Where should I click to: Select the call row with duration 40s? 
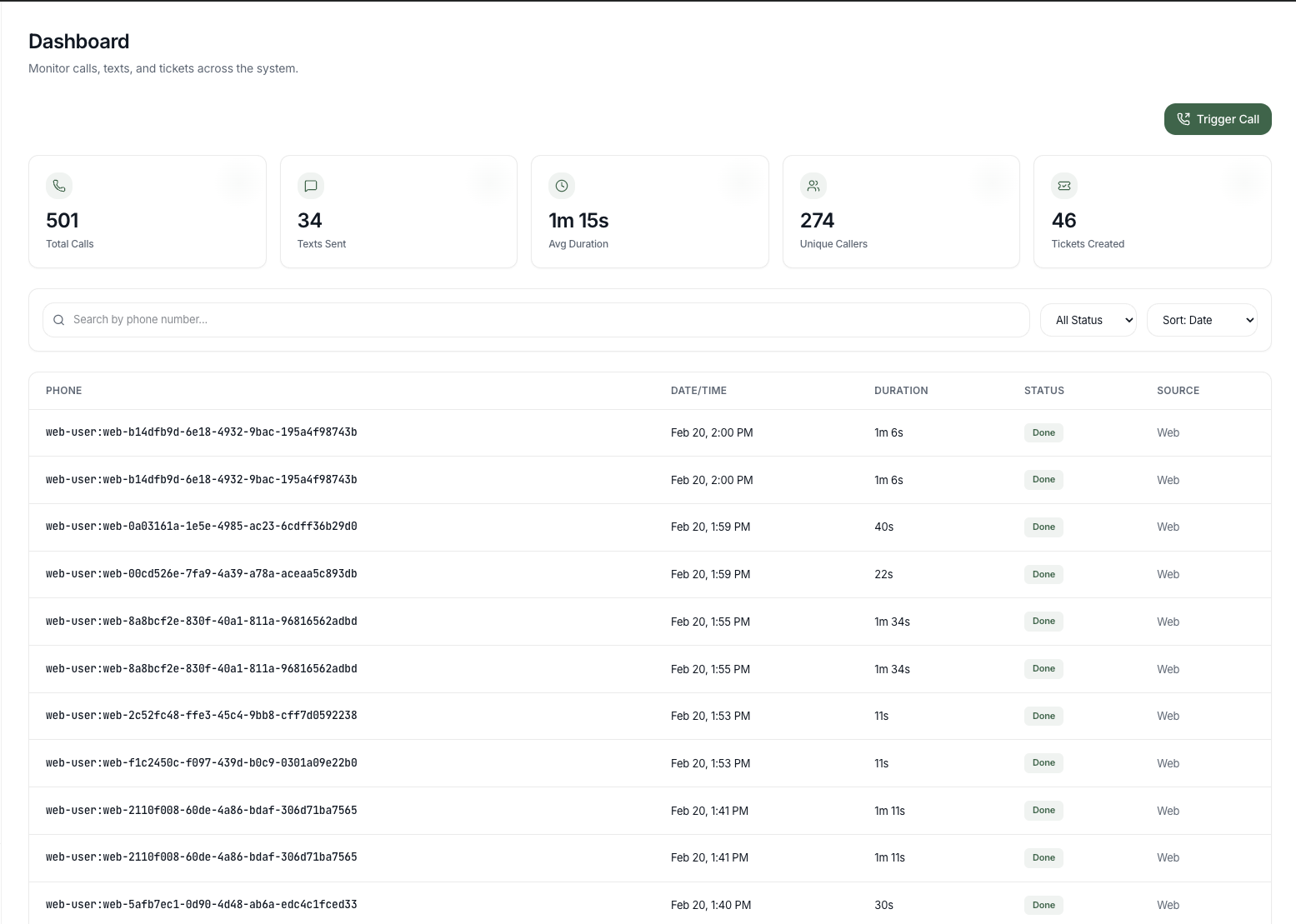(x=649, y=527)
